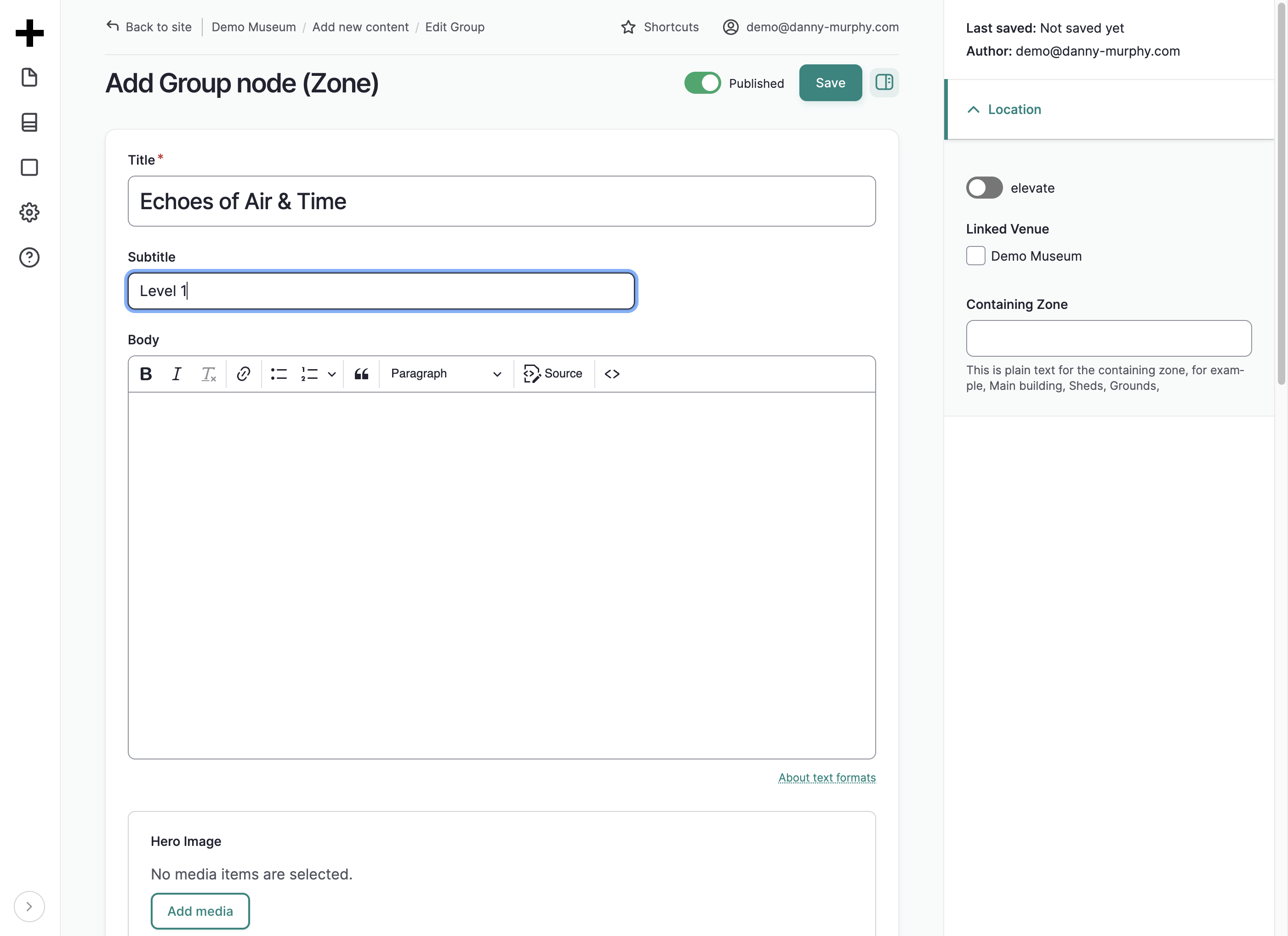Click the remove formatting icon
This screenshot has width=1288, height=936.
[208, 374]
